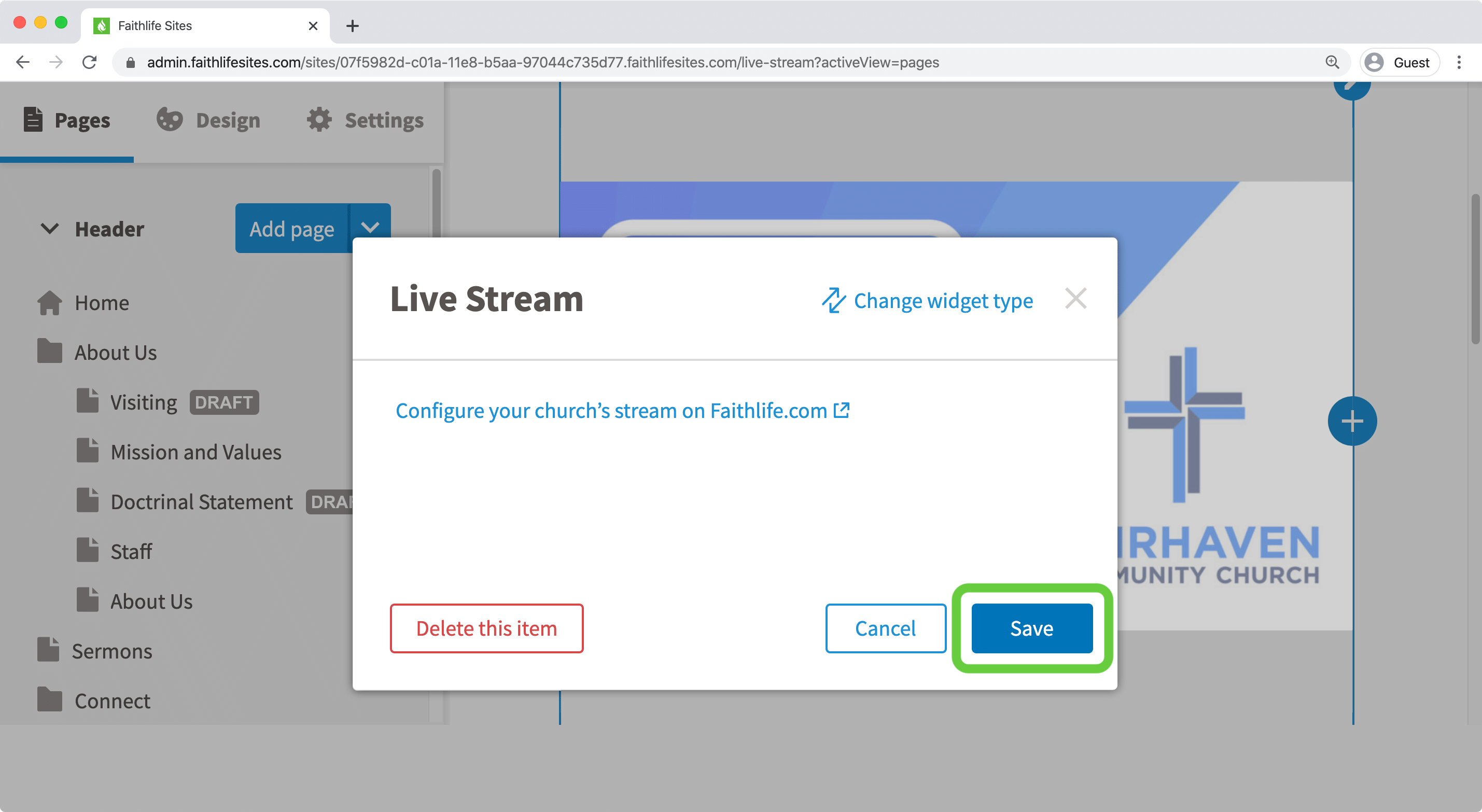The image size is (1482, 812).
Task: Switch to the Settings tab
Action: 365,120
